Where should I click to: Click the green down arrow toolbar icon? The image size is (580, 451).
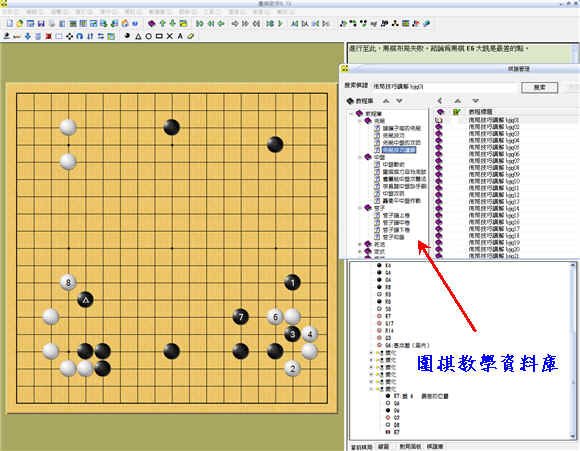(x=172, y=23)
